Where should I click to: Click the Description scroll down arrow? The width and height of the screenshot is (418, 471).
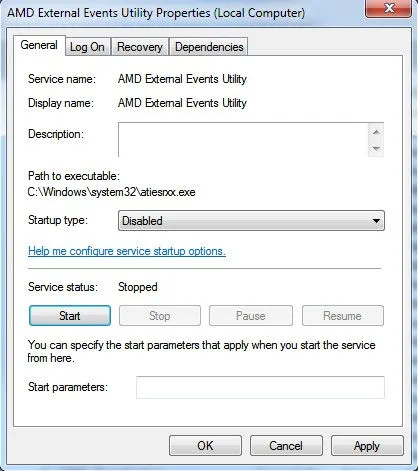(376, 148)
